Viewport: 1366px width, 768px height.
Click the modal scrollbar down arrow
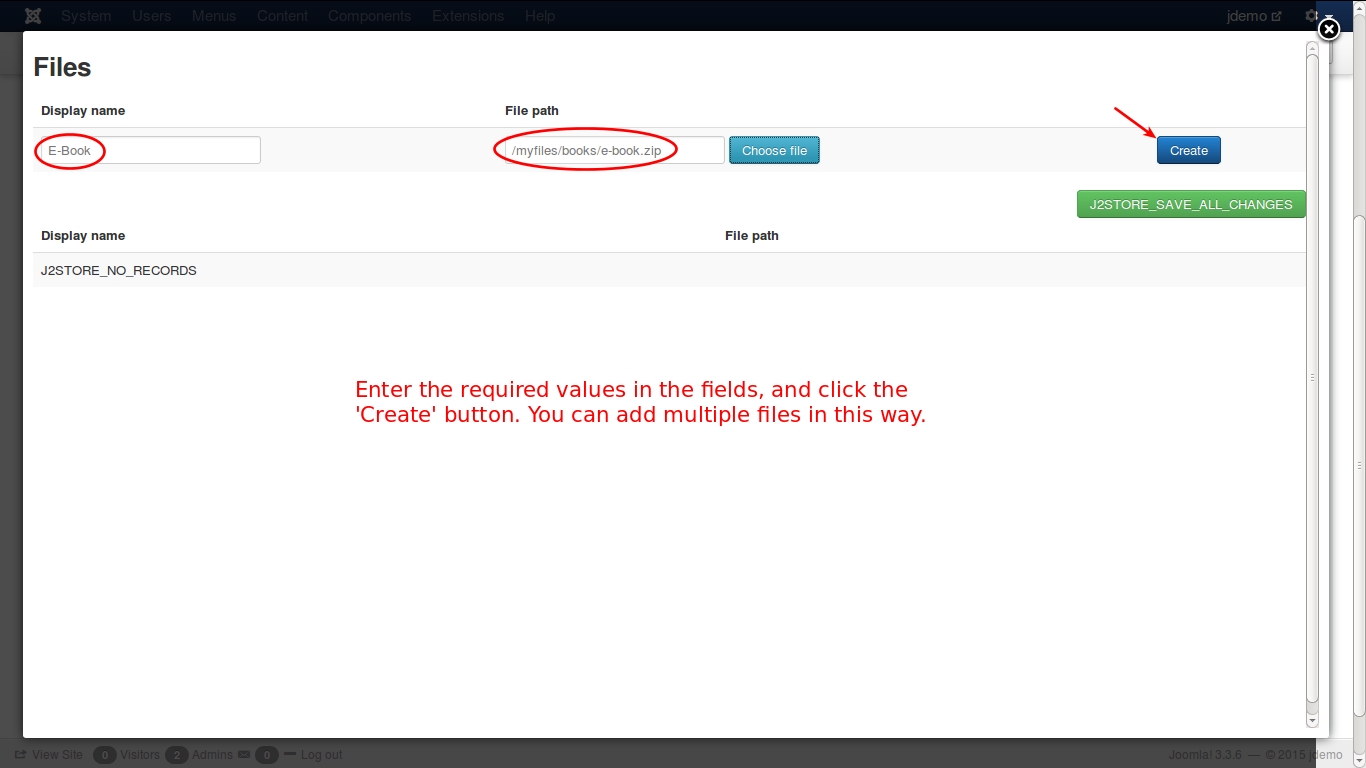(x=1312, y=720)
